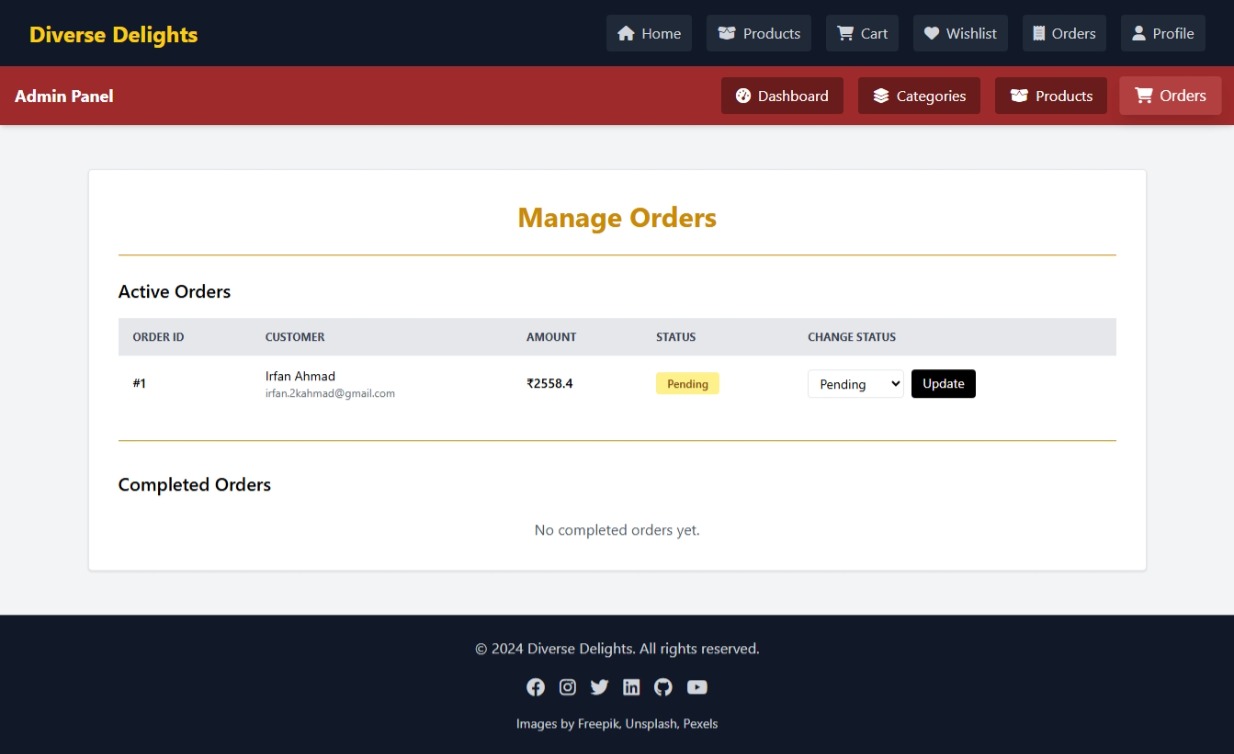Open the Instagram footer icon
Image resolution: width=1234 pixels, height=754 pixels.
(x=568, y=687)
